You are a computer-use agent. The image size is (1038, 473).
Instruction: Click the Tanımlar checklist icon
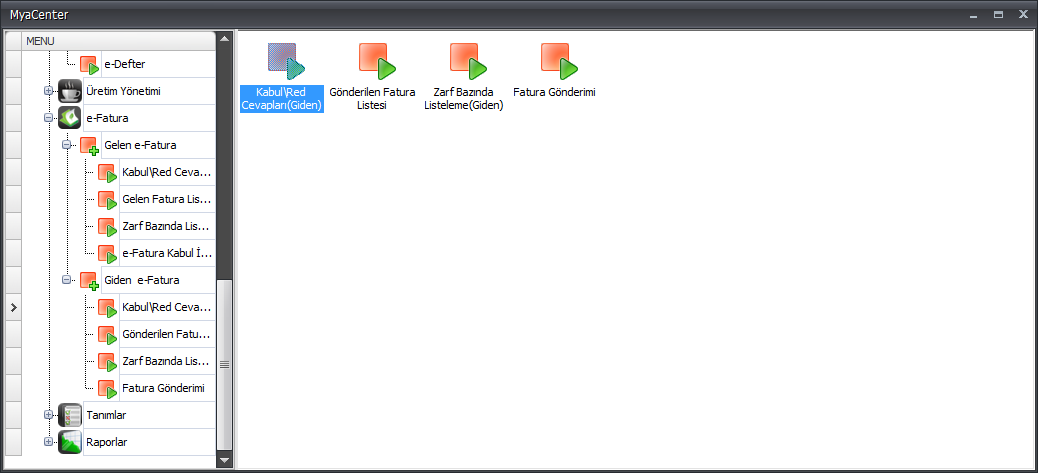70,415
